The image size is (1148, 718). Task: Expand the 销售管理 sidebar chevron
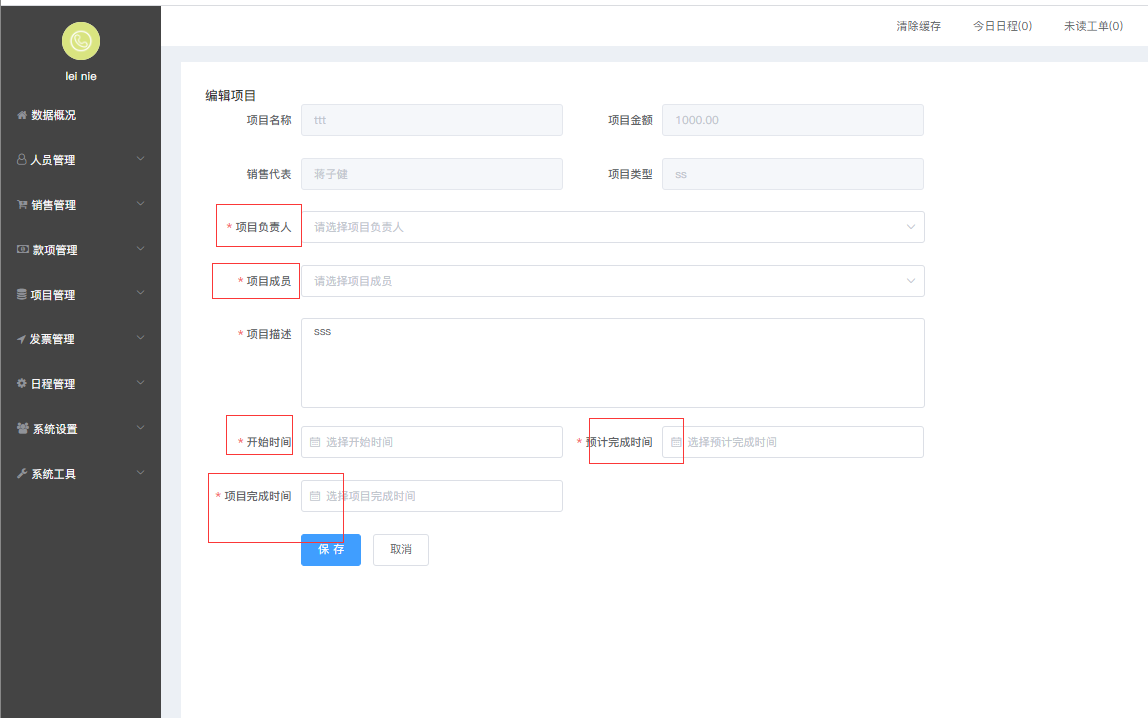coord(141,204)
